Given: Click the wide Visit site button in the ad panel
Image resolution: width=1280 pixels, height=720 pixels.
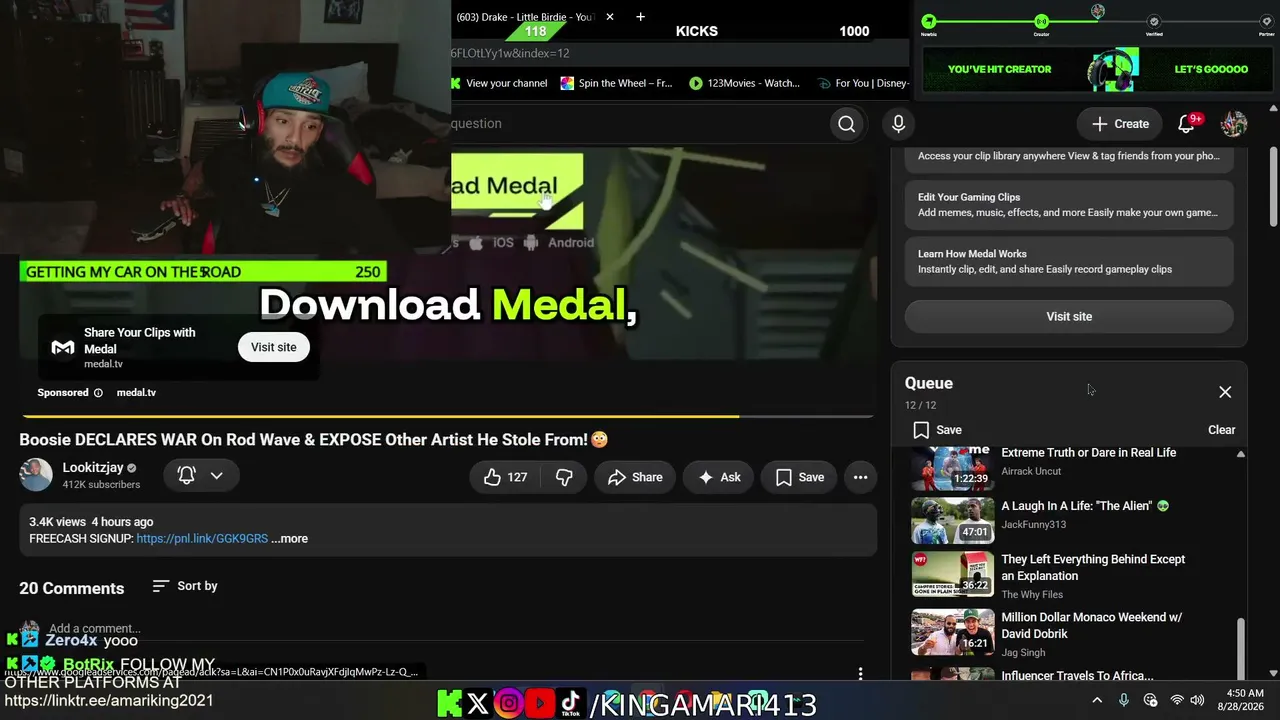Looking at the screenshot, I should click(1069, 316).
